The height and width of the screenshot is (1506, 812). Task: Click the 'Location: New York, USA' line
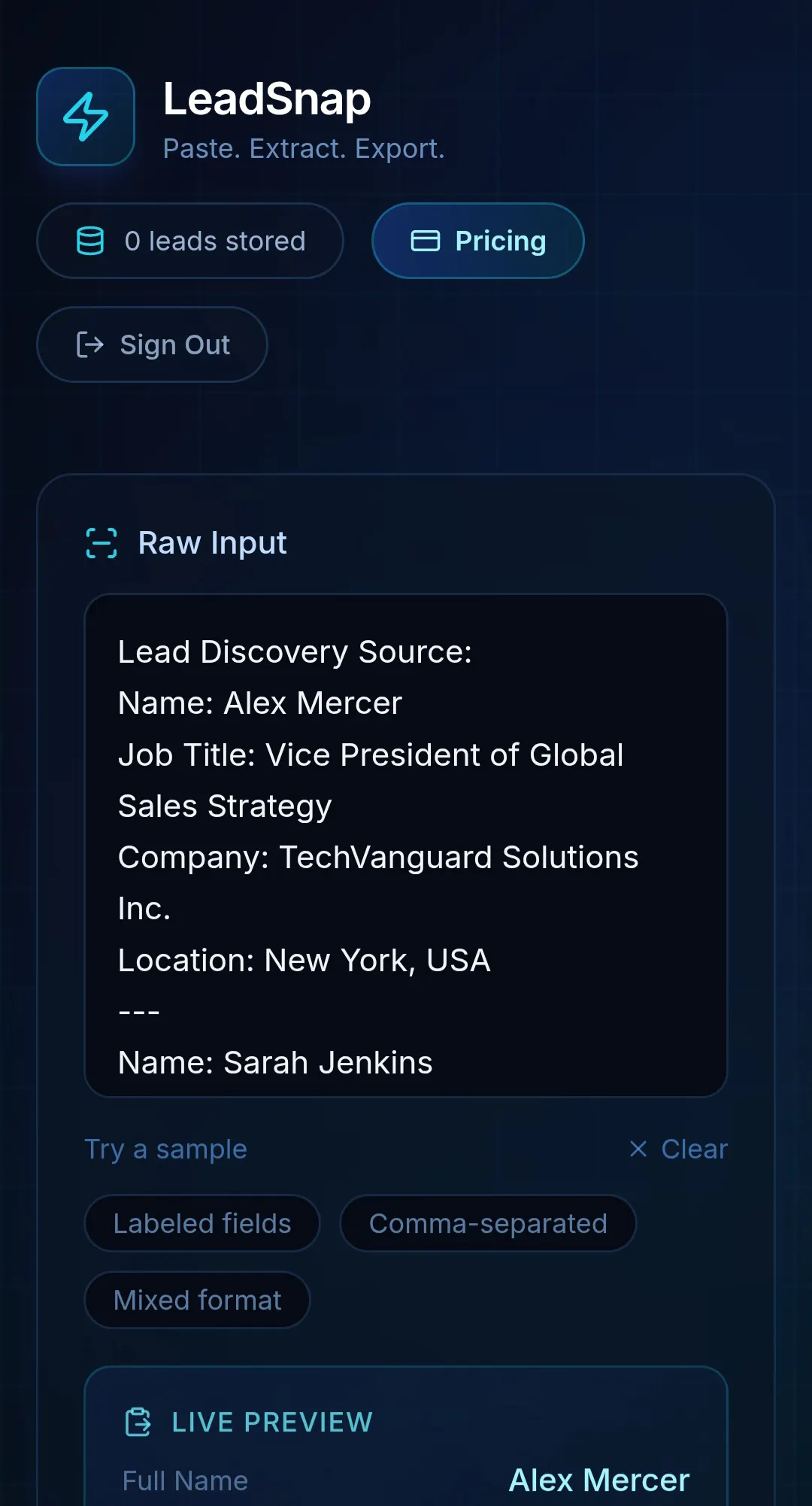click(x=304, y=961)
